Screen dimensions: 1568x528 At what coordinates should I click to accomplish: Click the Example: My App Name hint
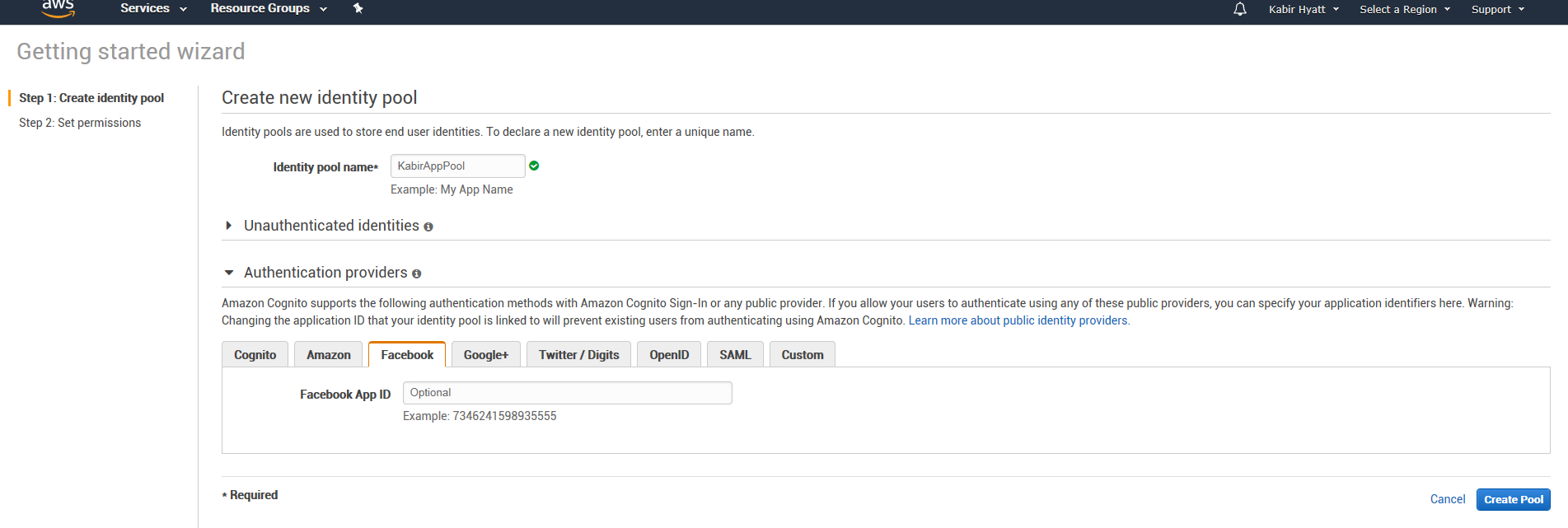452,189
